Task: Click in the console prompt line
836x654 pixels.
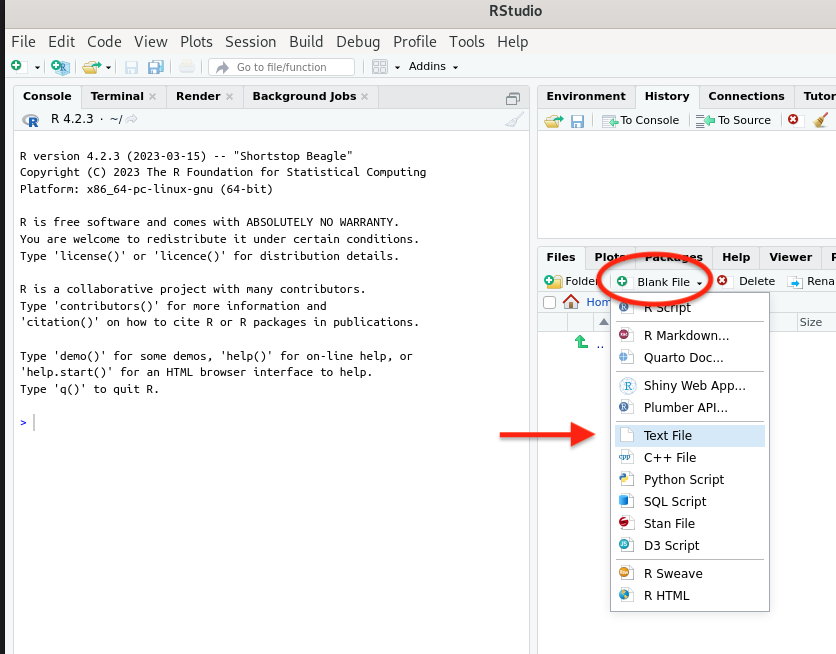Action: (x=272, y=423)
